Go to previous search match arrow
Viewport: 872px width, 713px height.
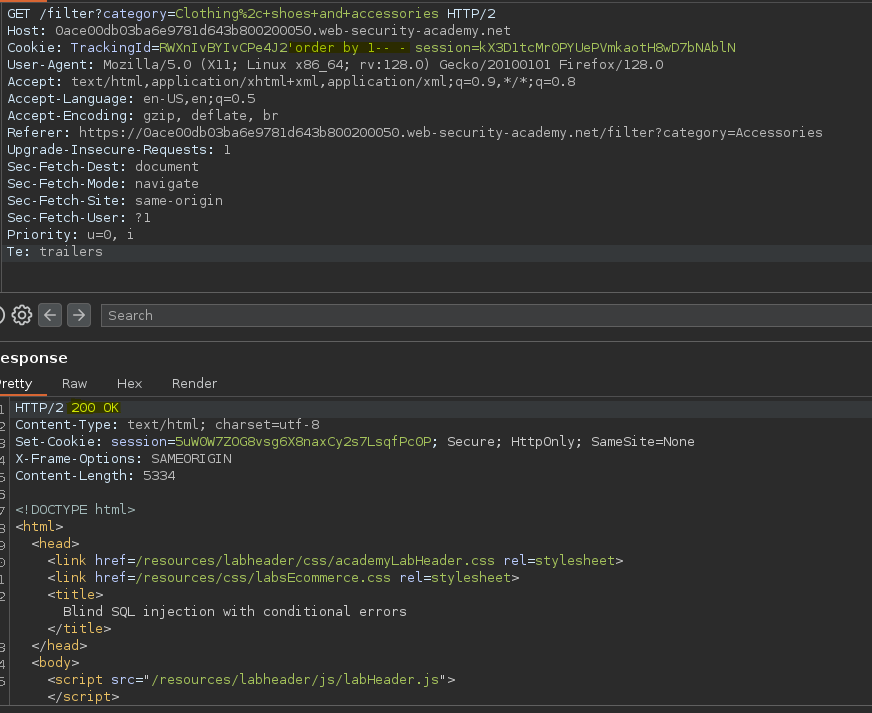[x=50, y=315]
